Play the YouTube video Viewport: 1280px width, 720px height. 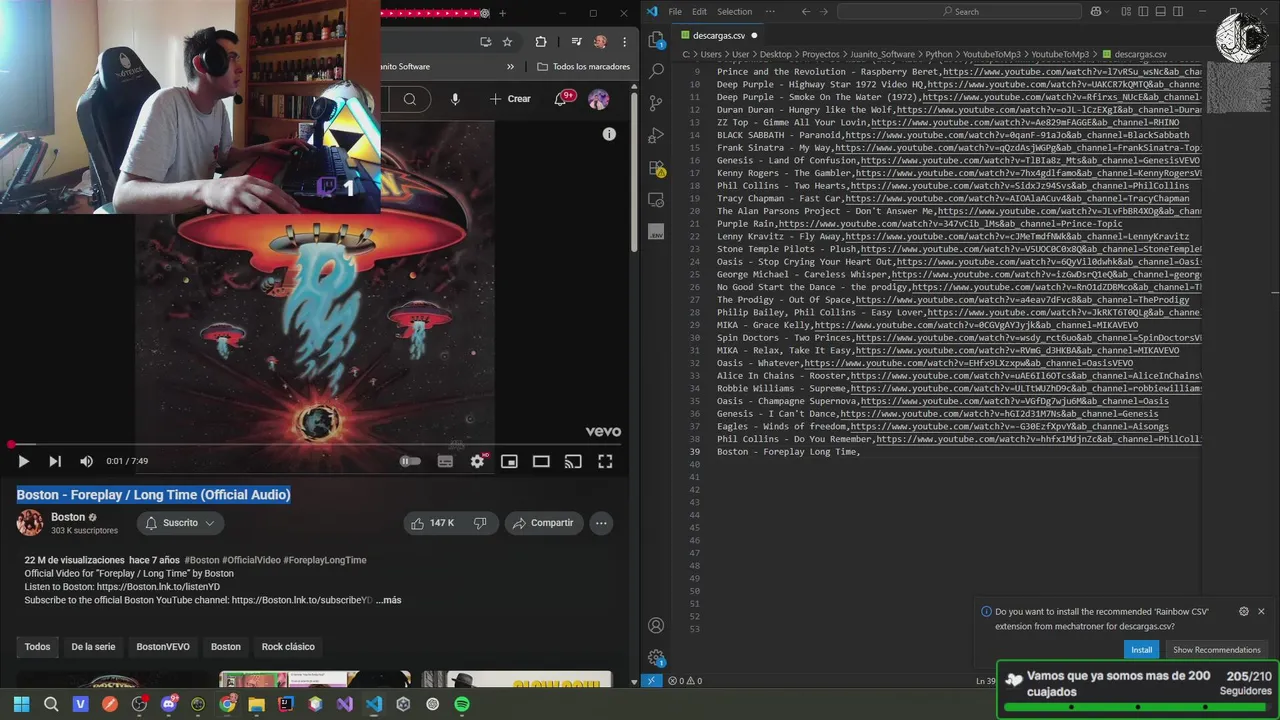(23, 461)
